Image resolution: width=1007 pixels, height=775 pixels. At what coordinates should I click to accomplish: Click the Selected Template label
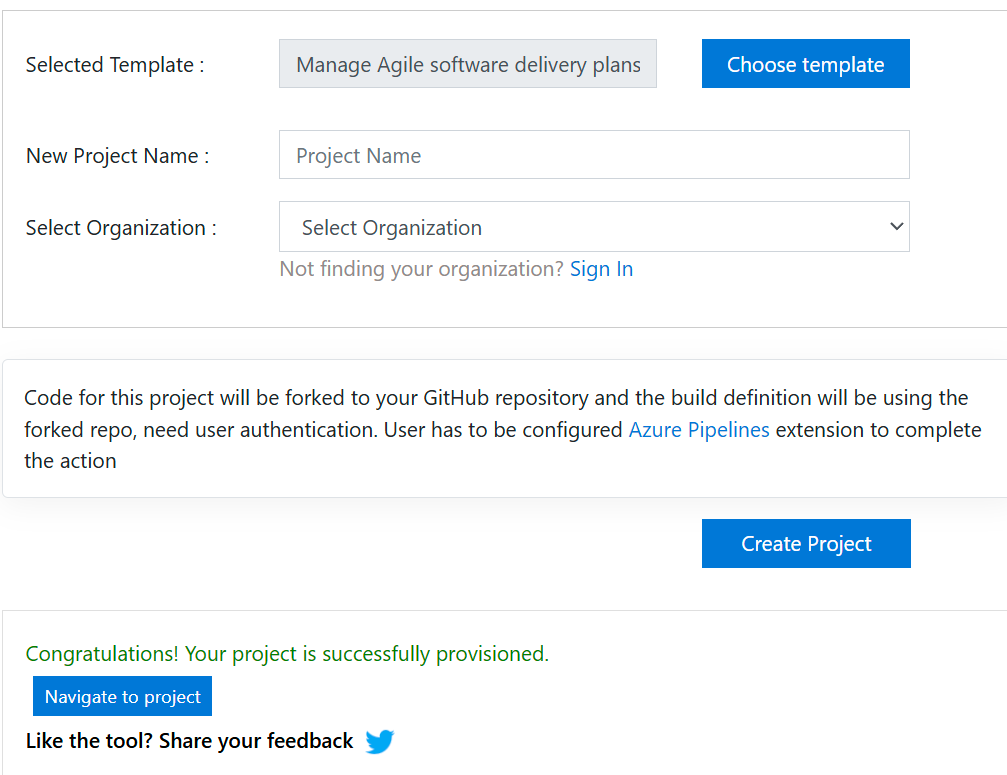tap(114, 65)
